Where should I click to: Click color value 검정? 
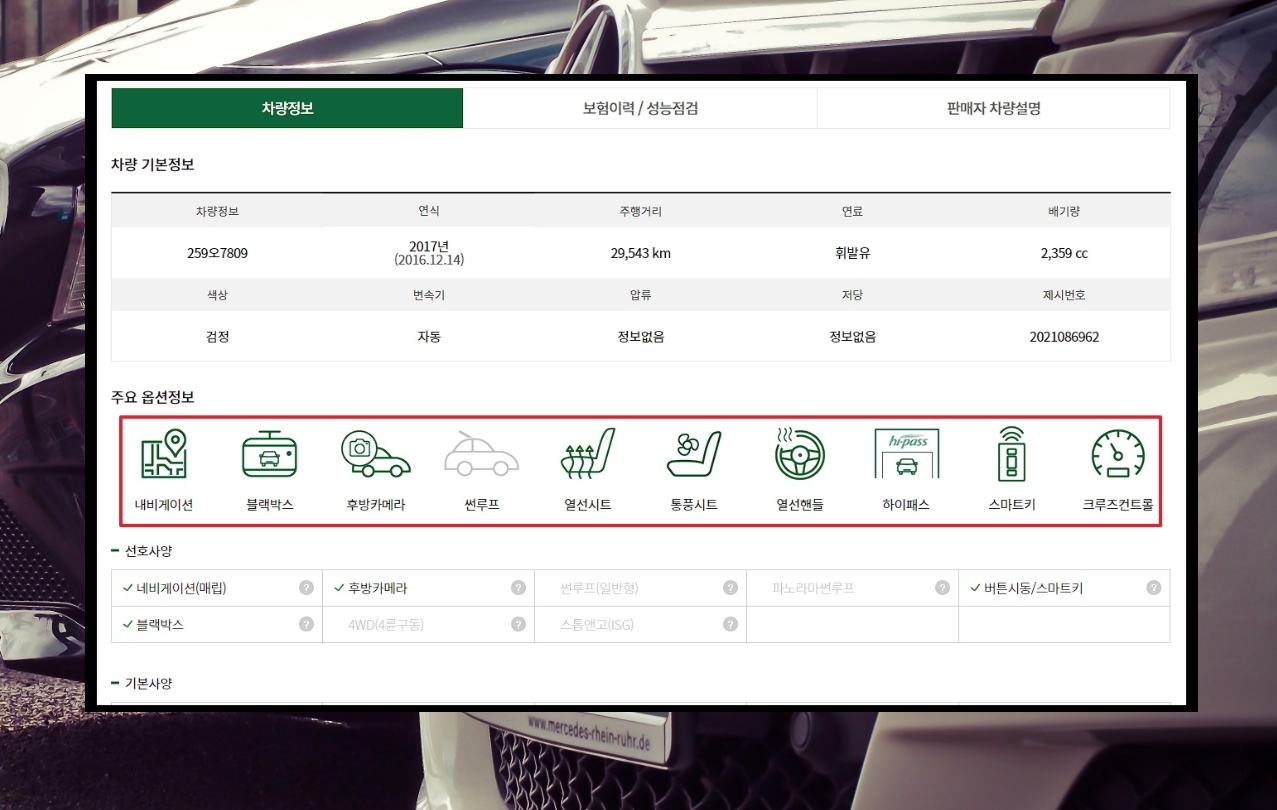click(217, 337)
